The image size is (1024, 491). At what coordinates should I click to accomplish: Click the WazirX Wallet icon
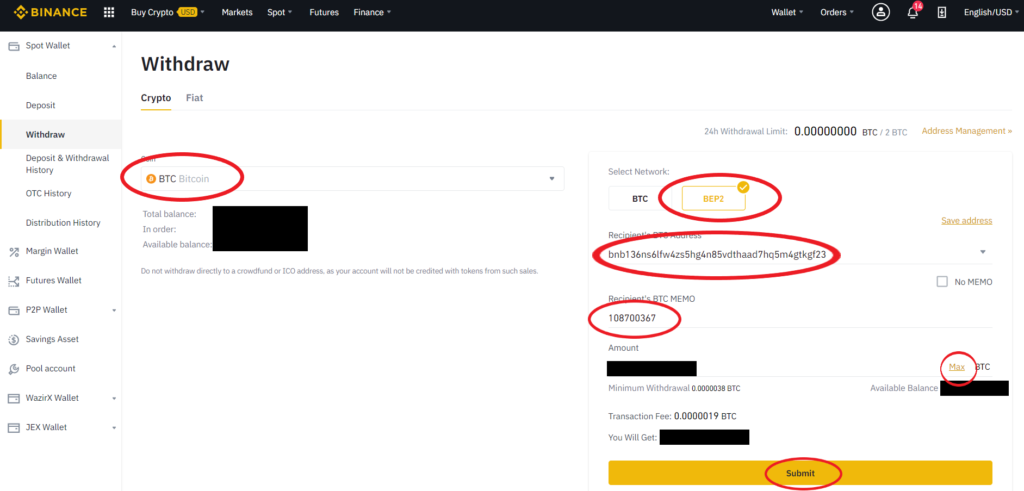click(x=13, y=398)
